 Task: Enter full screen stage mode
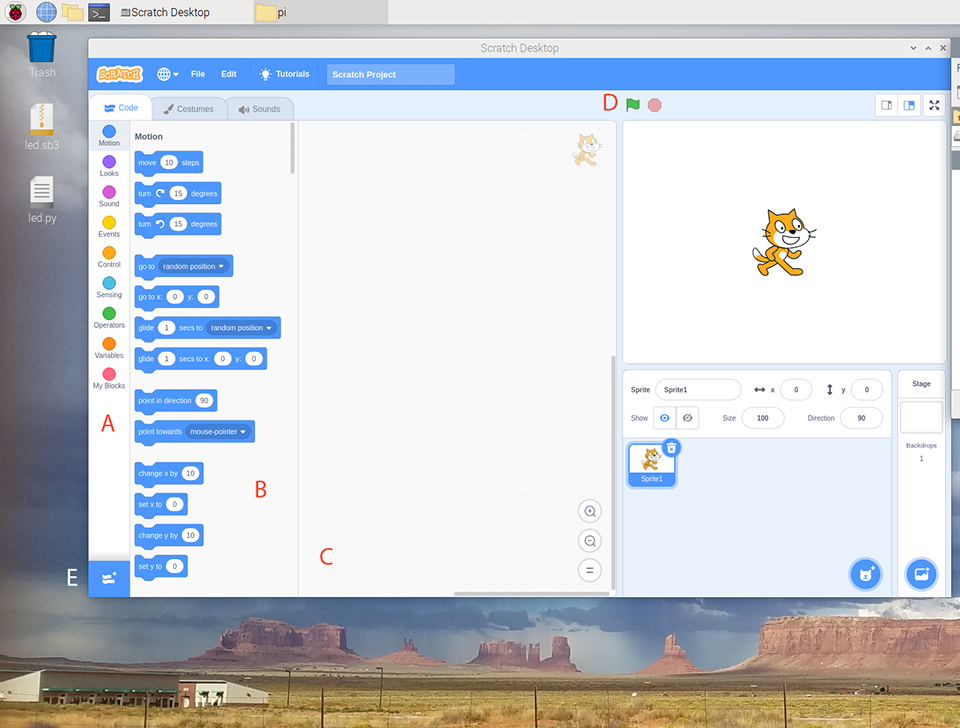(934, 105)
